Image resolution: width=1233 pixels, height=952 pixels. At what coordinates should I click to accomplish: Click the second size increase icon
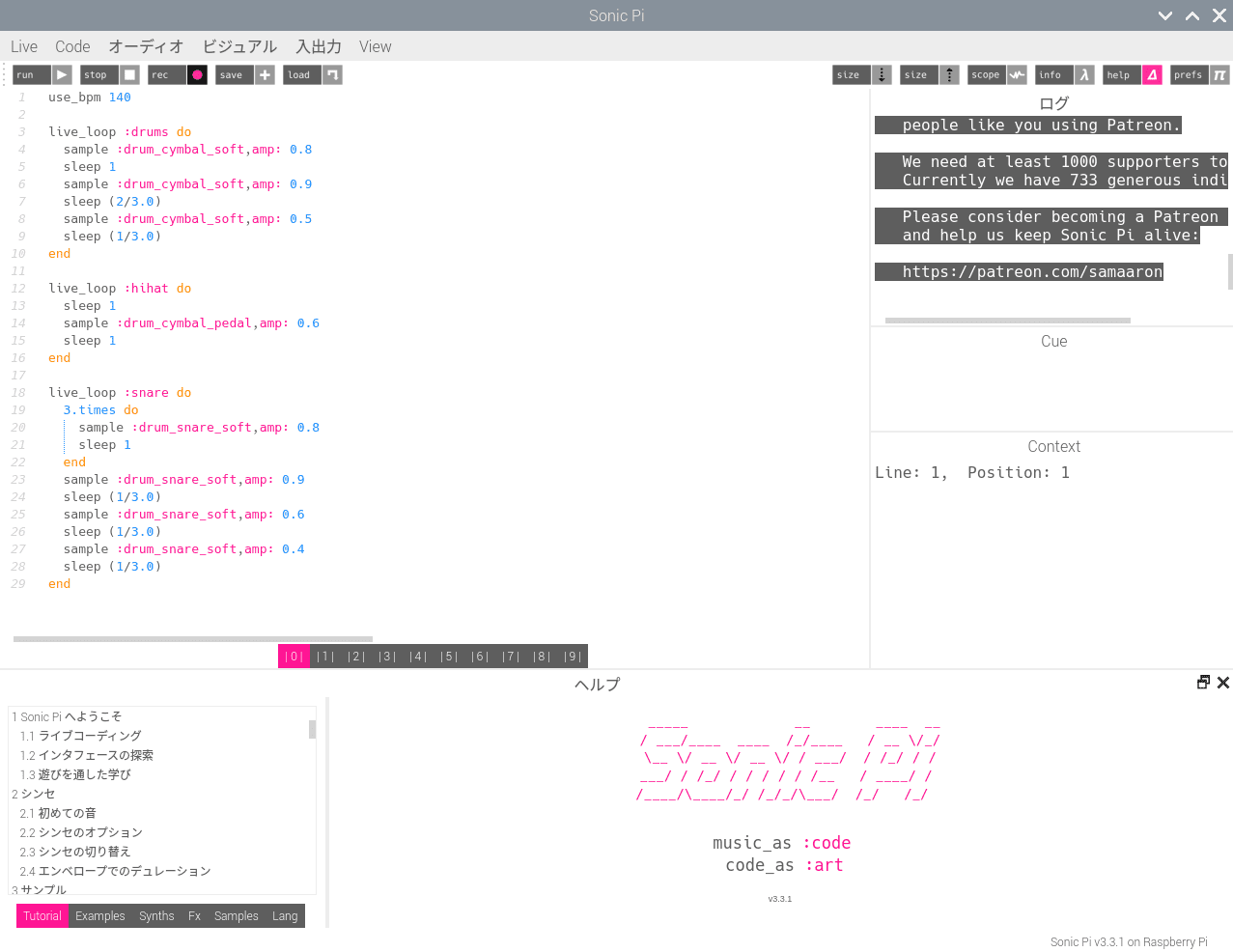950,75
